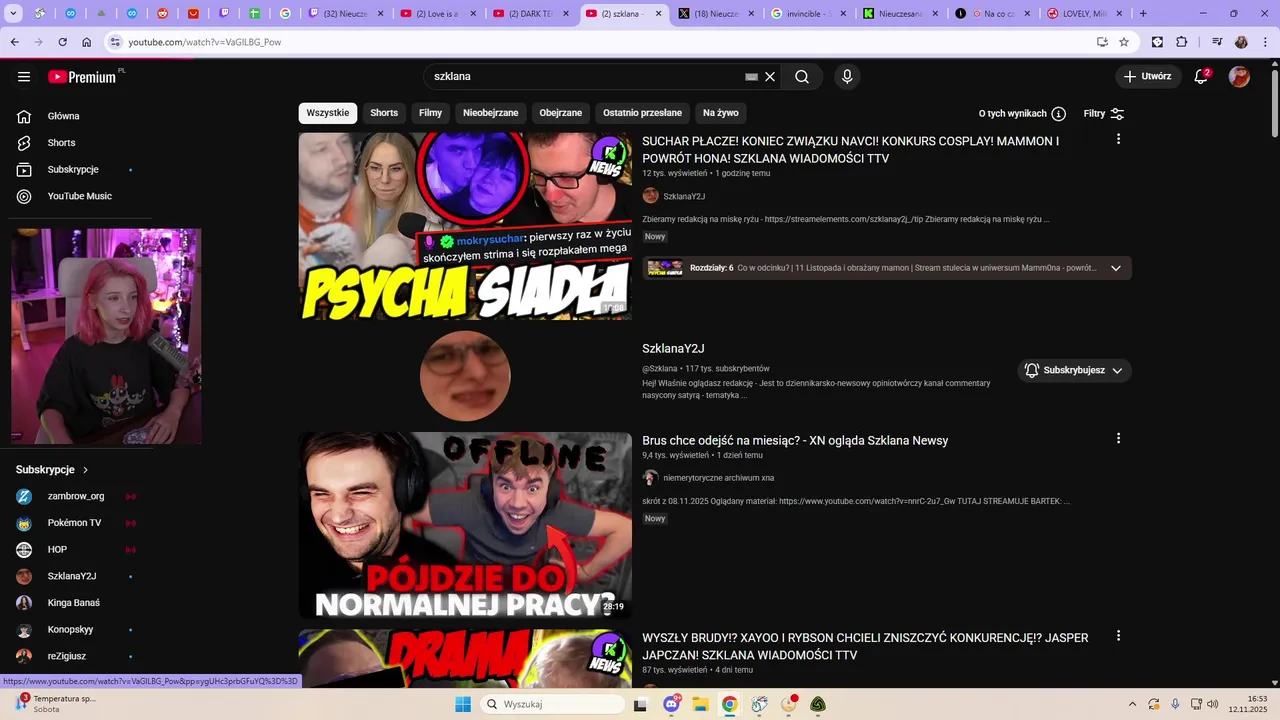Click the browser home icon
The height and width of the screenshot is (720, 1280).
point(87,42)
